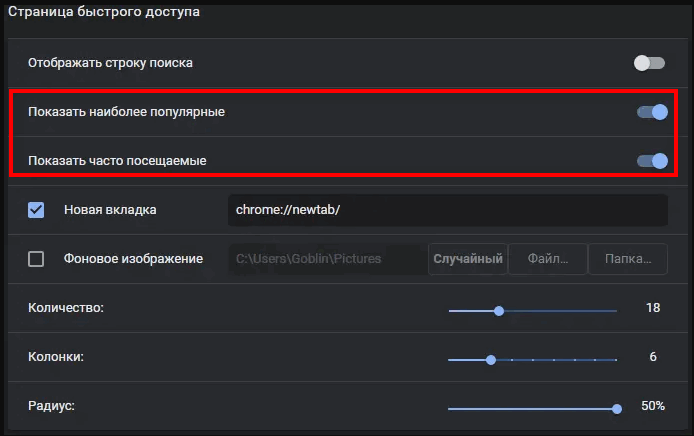Click the Количество slider handle
This screenshot has height=436, width=694.
point(499,311)
